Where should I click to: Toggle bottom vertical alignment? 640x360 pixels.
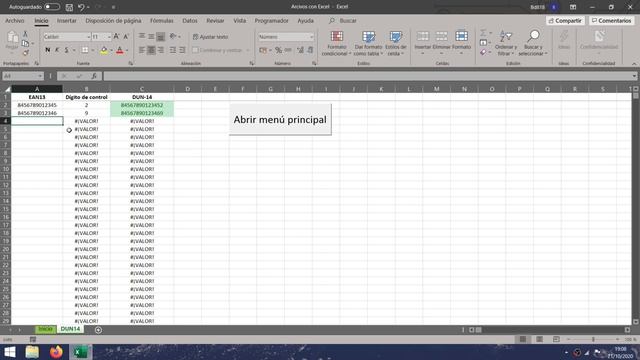coord(161,37)
